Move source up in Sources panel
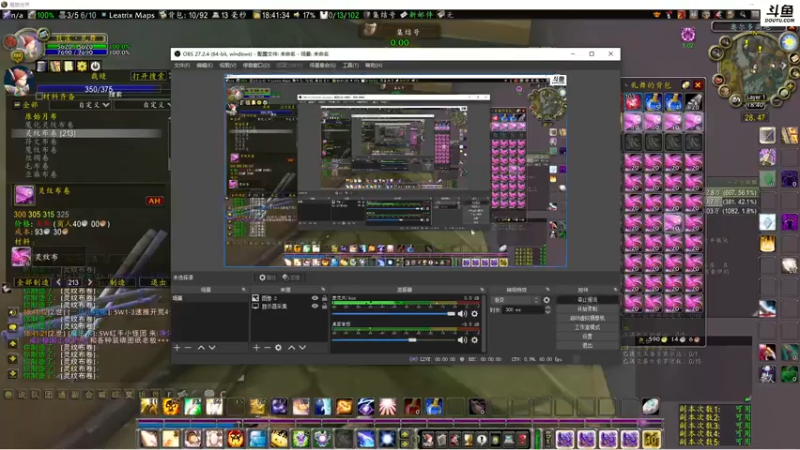The width and height of the screenshot is (800, 450). [291, 347]
